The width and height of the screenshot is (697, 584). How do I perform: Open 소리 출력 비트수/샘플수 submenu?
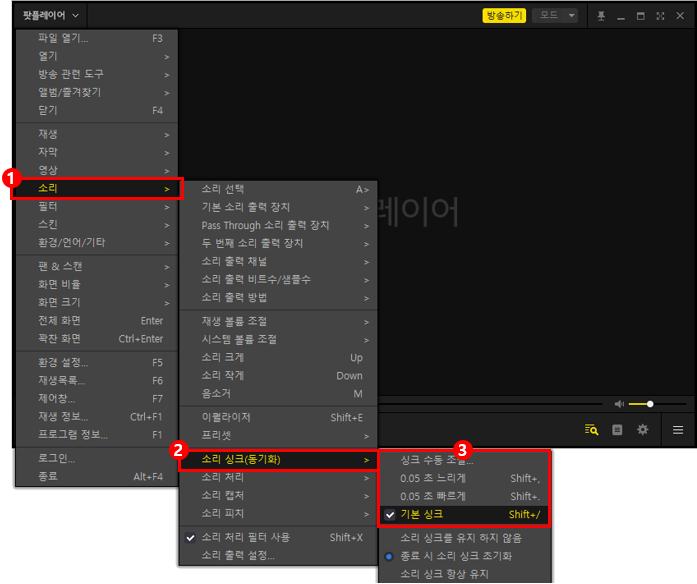click(x=278, y=280)
